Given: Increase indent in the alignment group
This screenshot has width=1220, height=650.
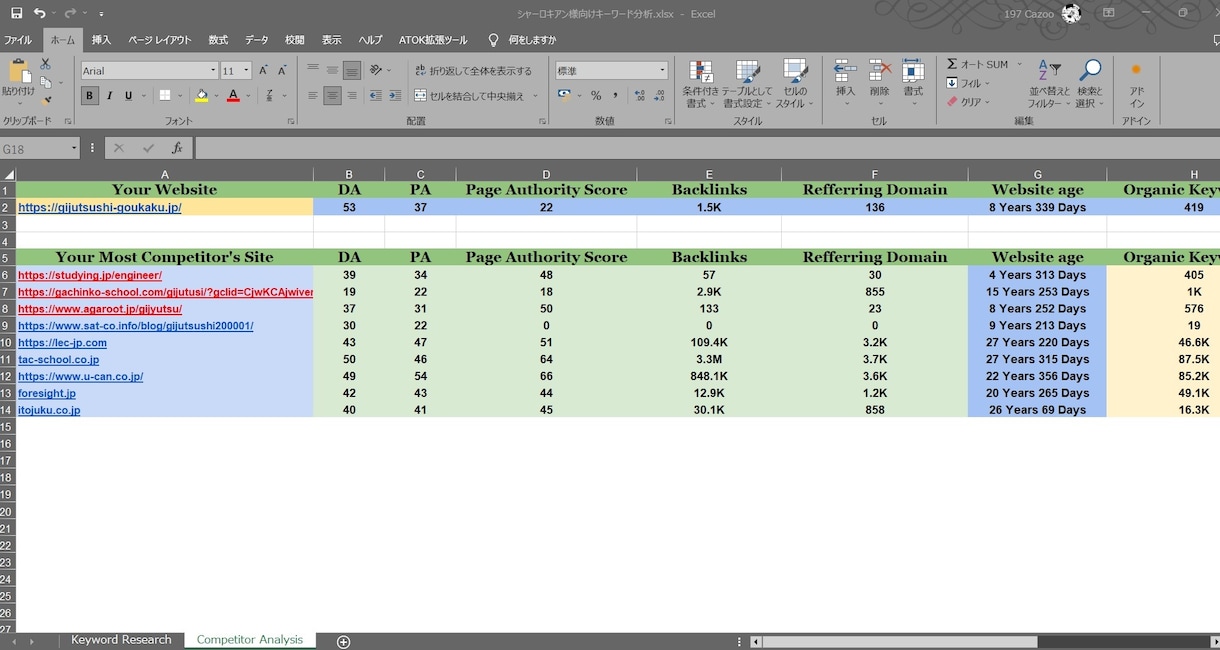Looking at the screenshot, I should coord(396,96).
